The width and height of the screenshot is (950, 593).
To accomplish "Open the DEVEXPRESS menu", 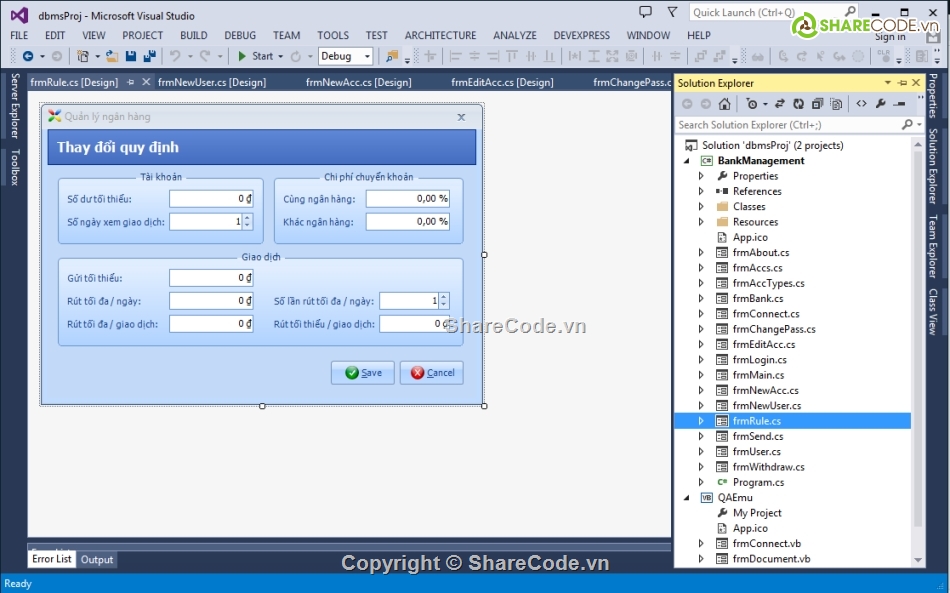I will pos(581,35).
